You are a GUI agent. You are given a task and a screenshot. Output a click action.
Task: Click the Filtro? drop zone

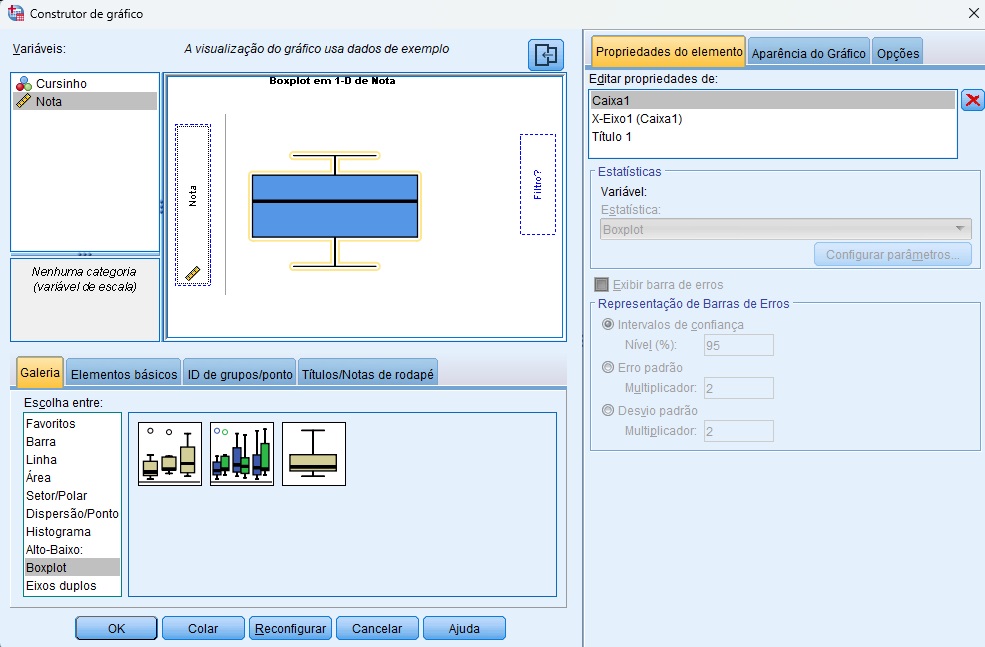pos(538,184)
